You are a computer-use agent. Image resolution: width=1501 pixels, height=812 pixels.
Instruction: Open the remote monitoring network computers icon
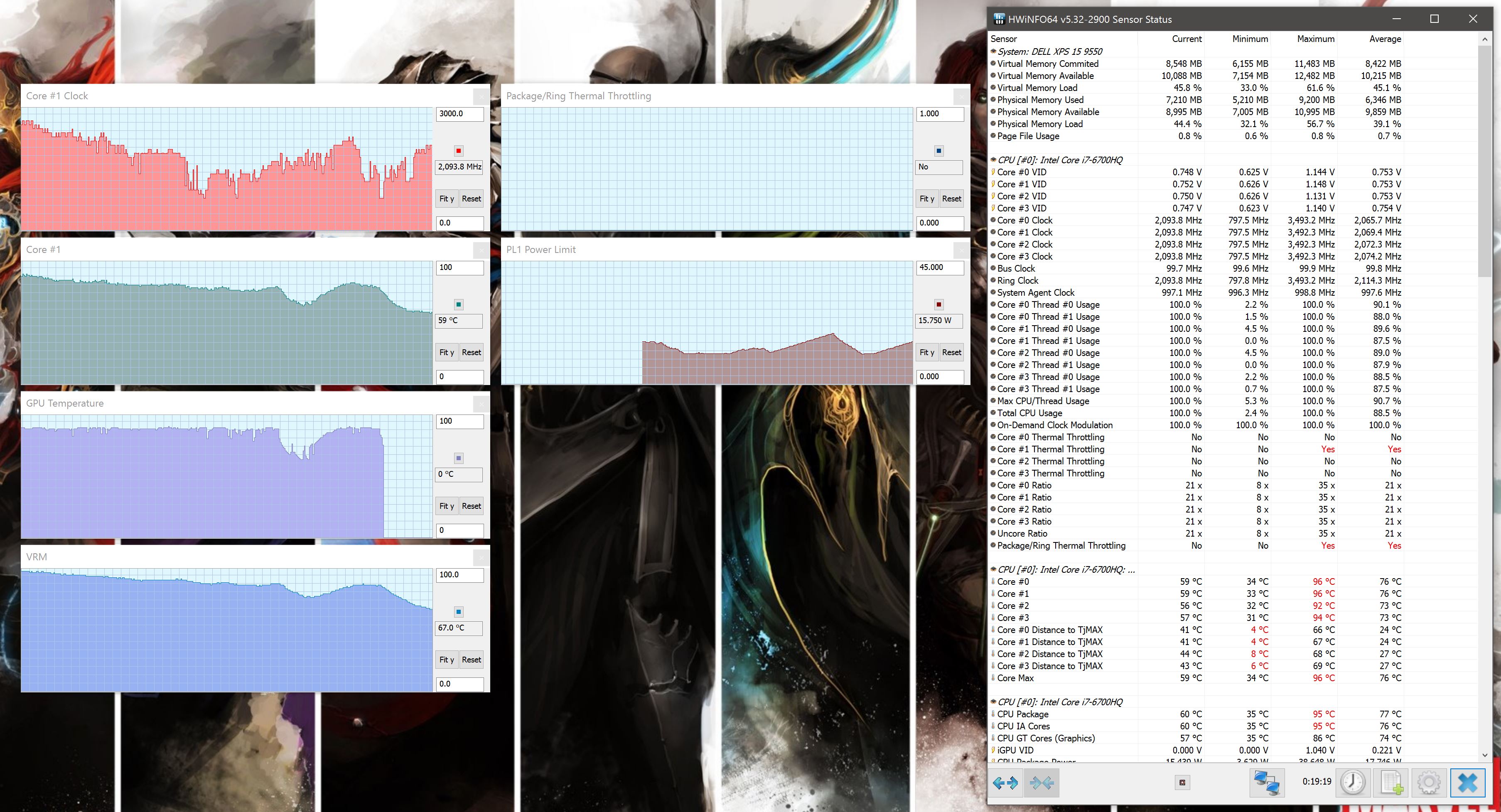(x=1266, y=782)
